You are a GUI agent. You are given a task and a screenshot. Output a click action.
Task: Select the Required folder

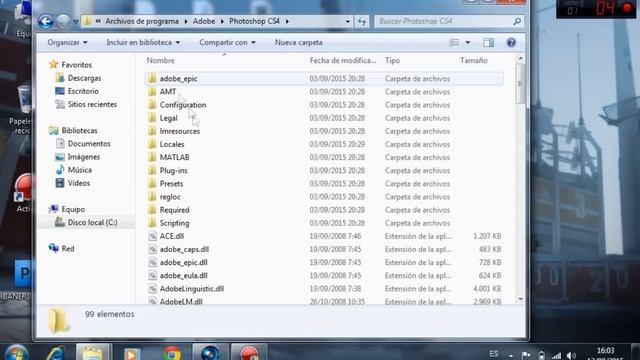point(174,210)
